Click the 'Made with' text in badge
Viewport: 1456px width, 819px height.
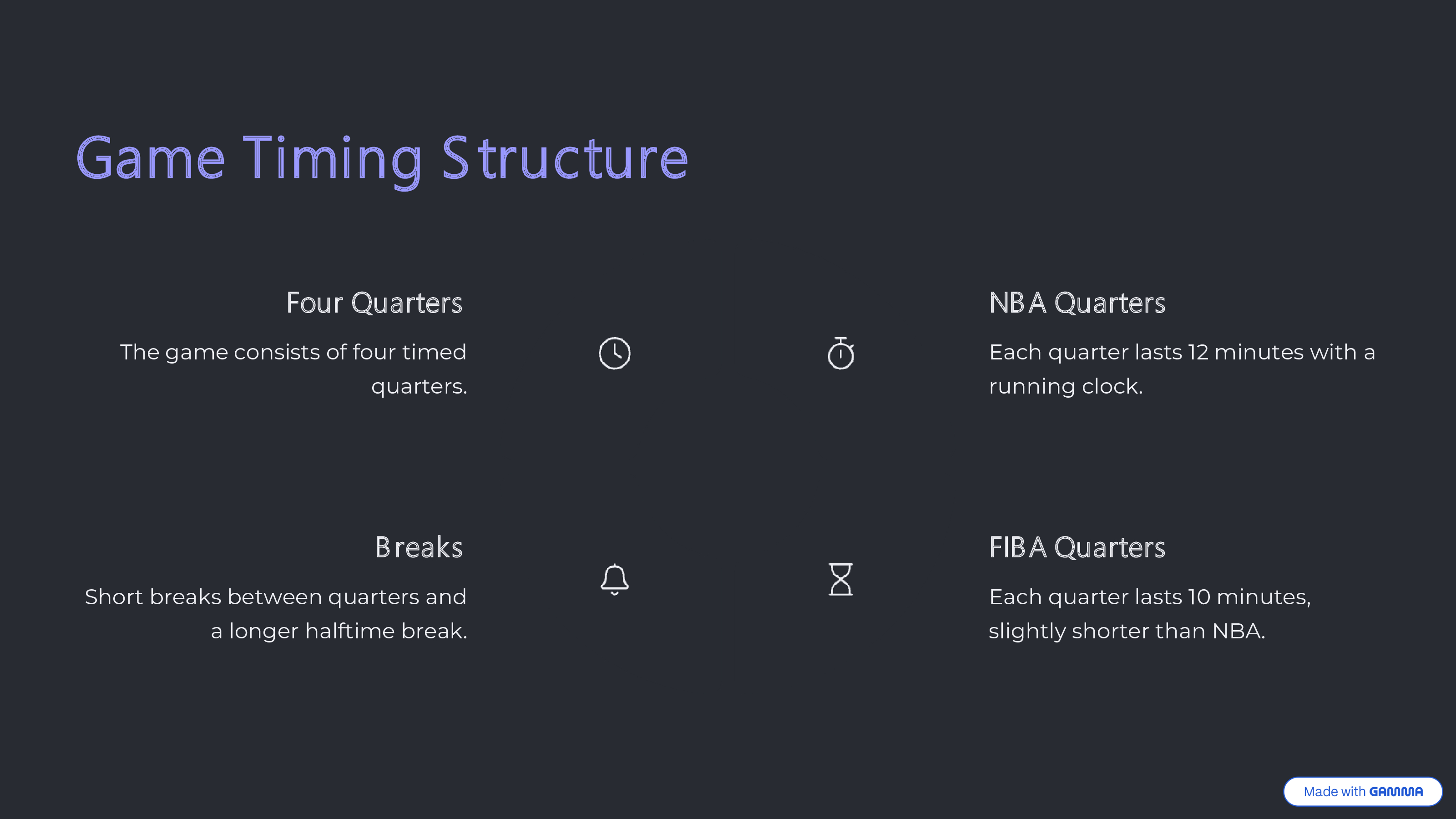pos(1335,791)
